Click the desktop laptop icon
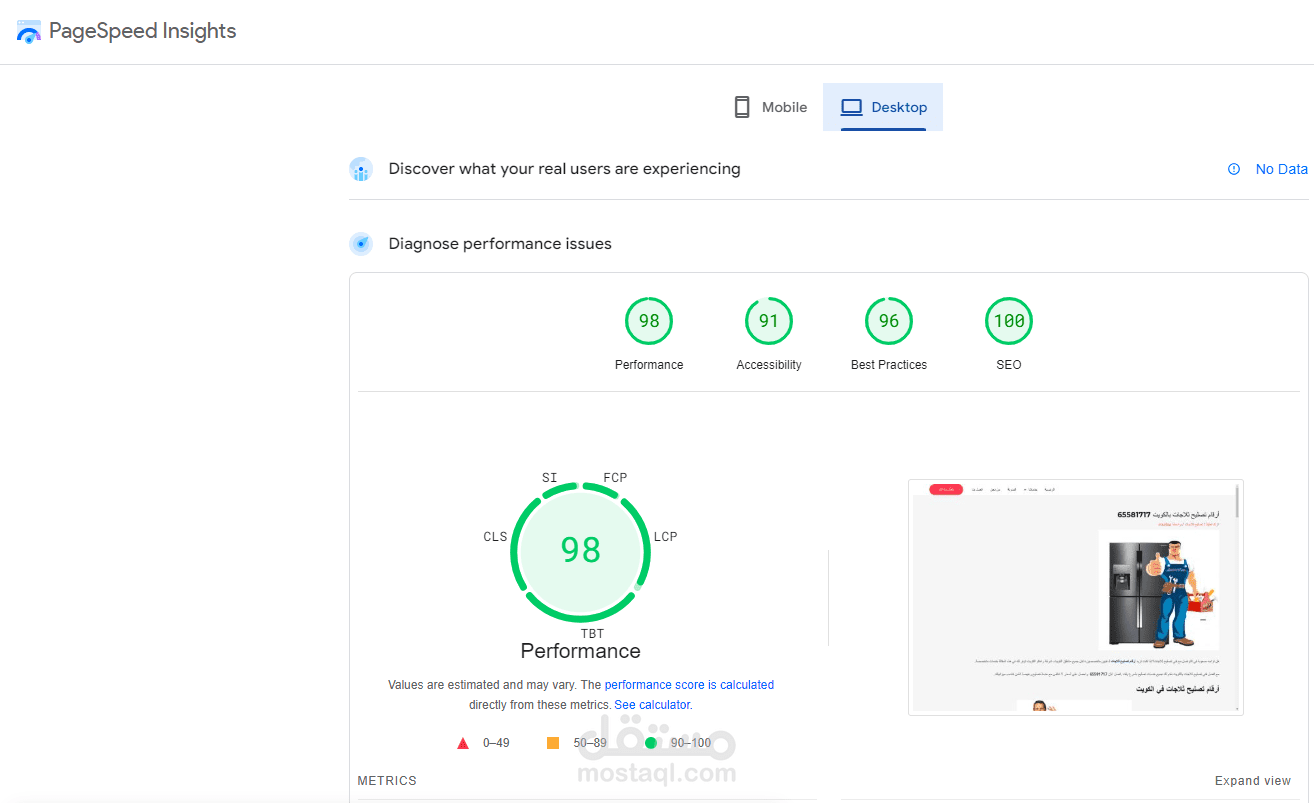The height and width of the screenshot is (803, 1314). click(x=851, y=107)
